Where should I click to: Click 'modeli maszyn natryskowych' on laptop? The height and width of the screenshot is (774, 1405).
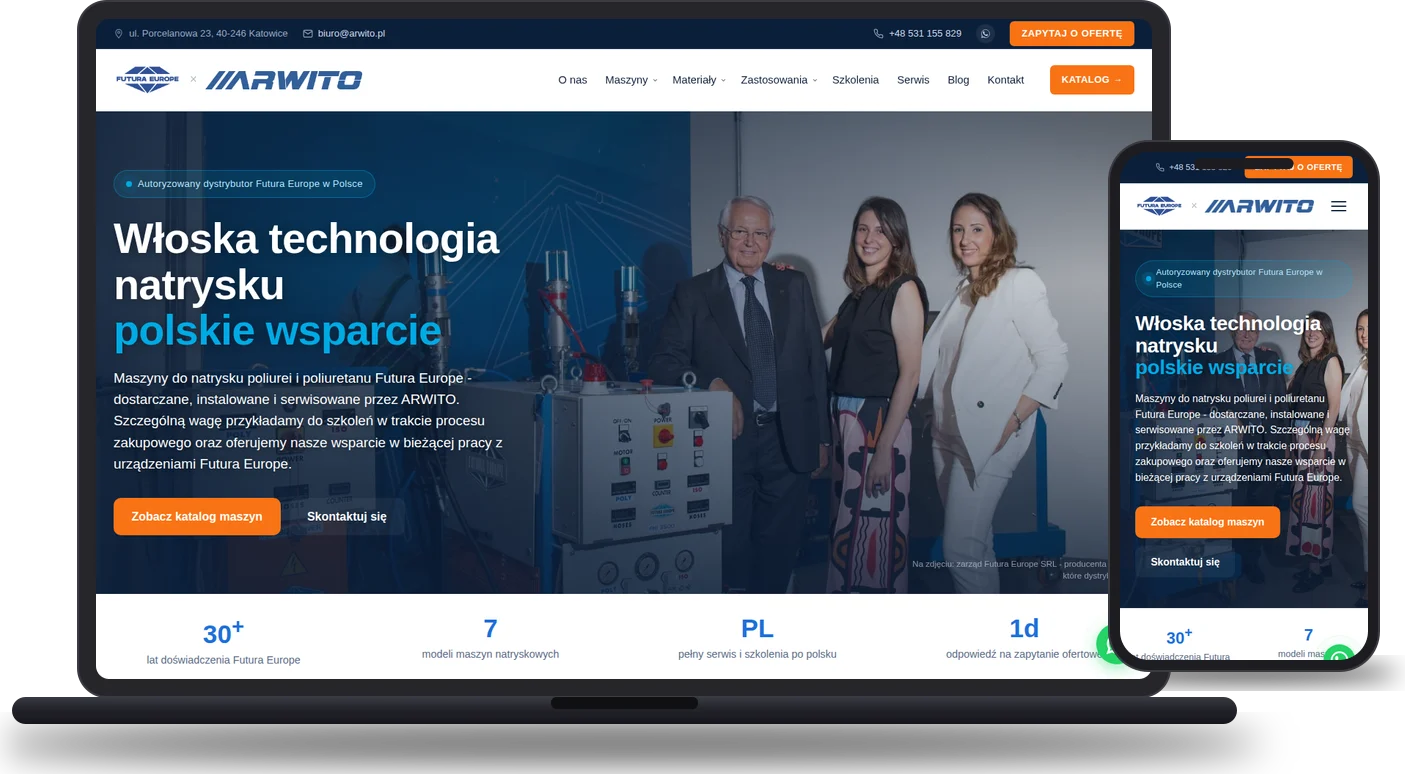[490, 654]
